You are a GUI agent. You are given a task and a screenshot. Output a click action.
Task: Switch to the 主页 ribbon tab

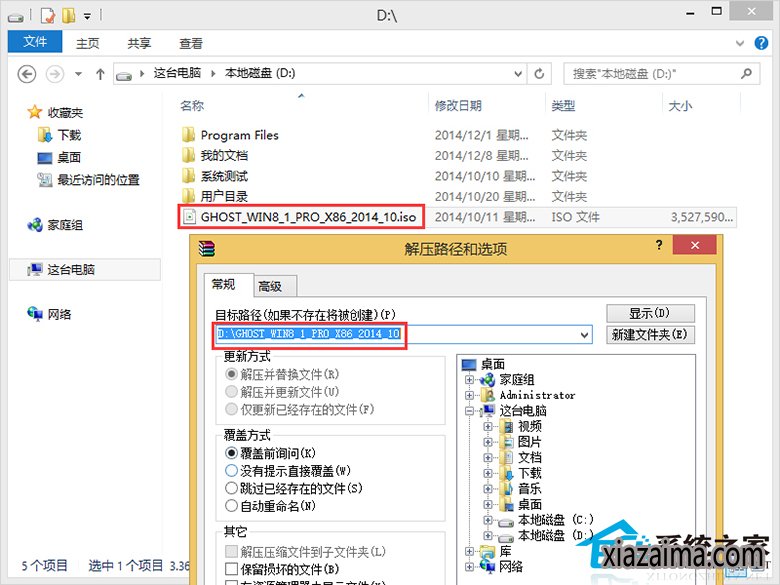click(88, 44)
